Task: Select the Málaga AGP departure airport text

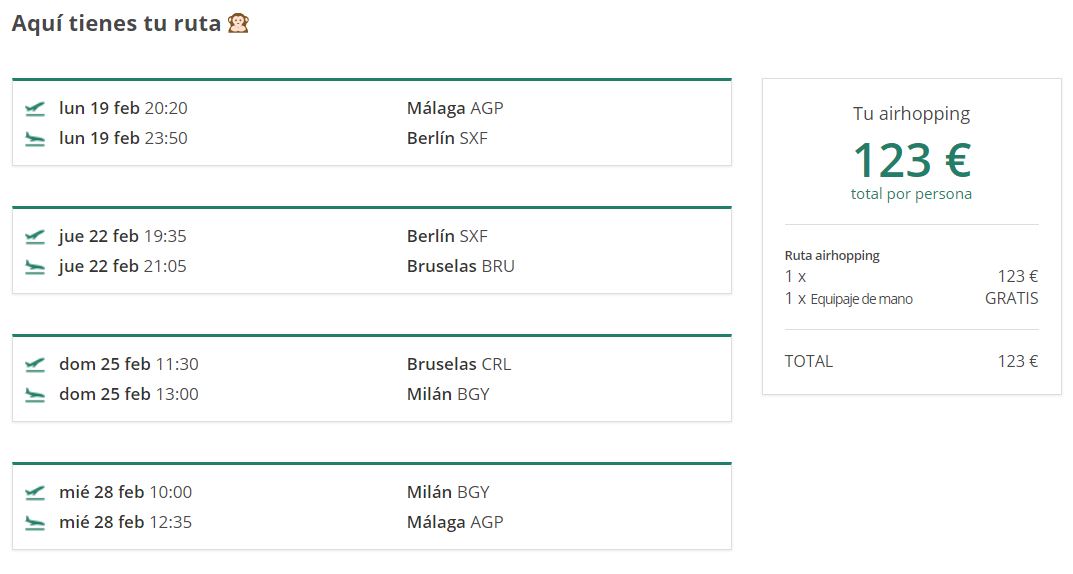Action: tap(455, 108)
